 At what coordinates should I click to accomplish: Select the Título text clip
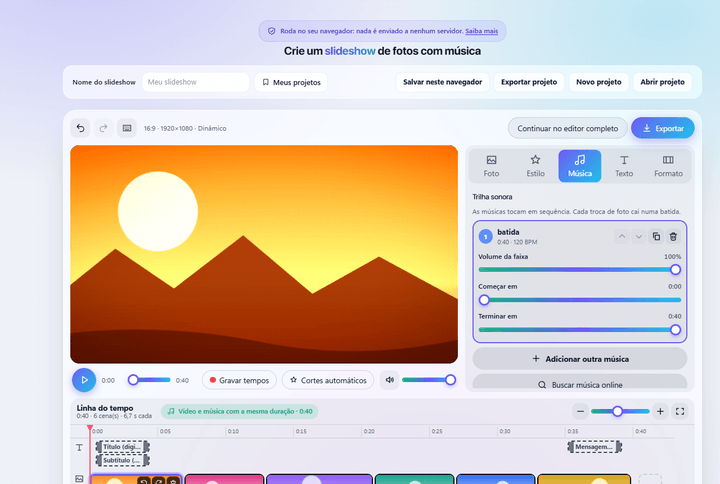pyautogui.click(x=123, y=447)
